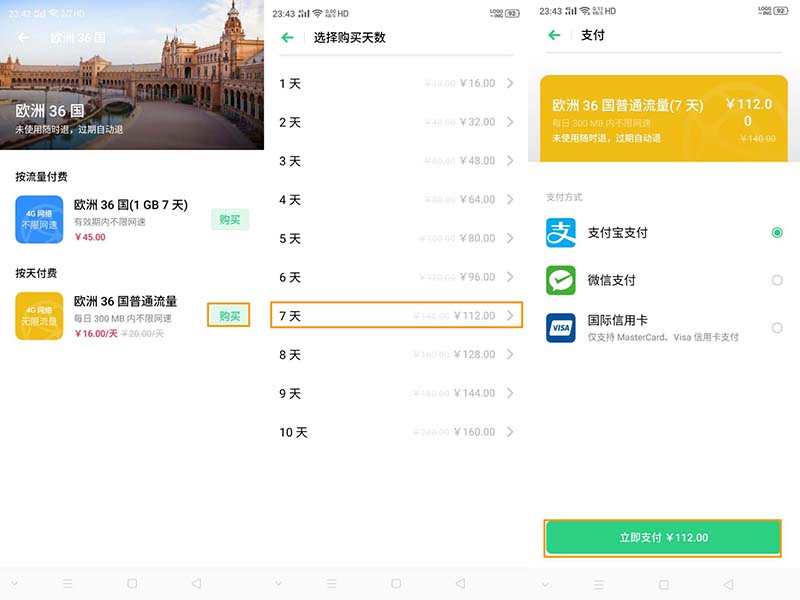Tap the back arrow next to 选择购买天数
This screenshot has width=800, height=600.
[x=287, y=37]
